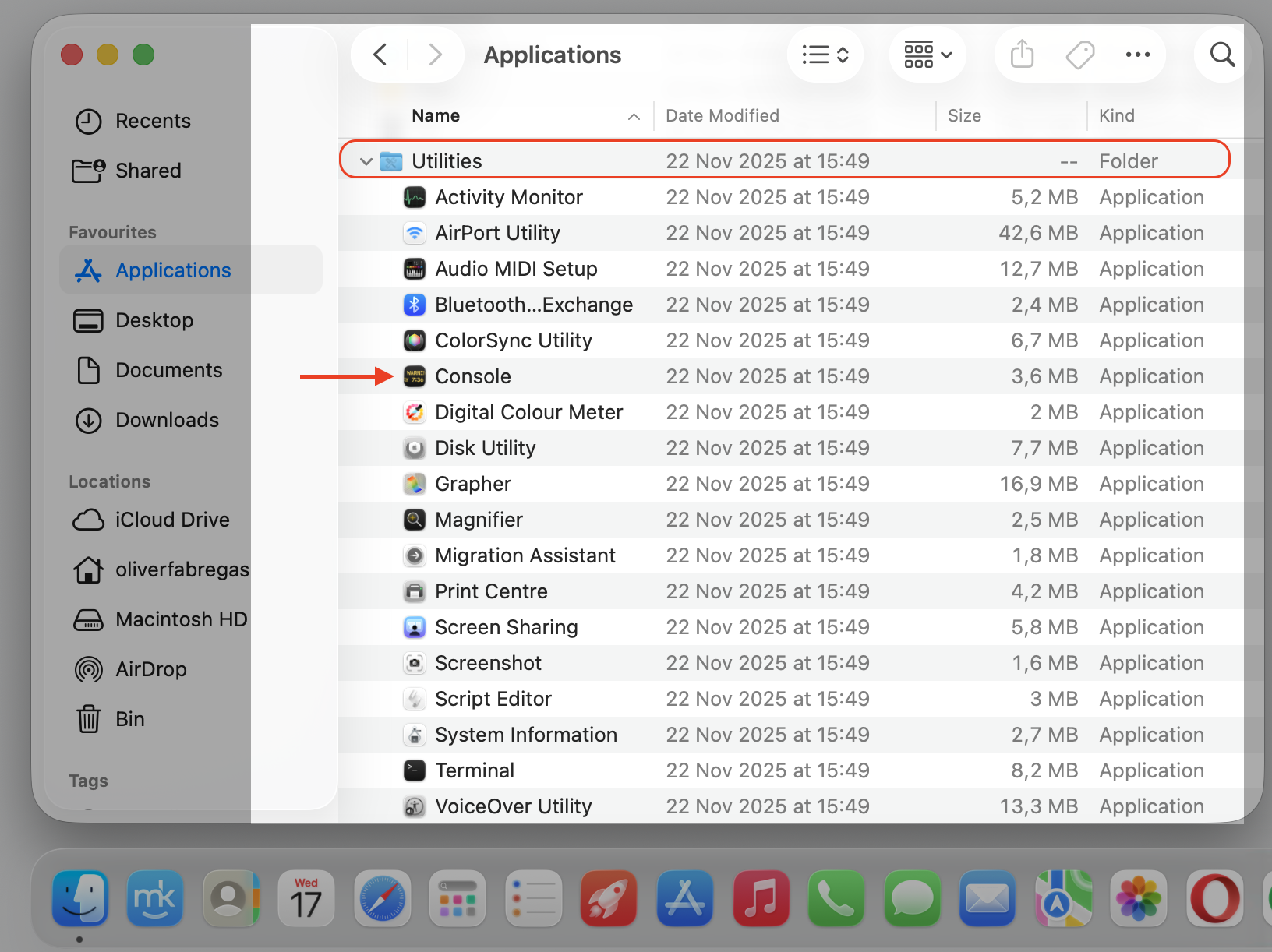Open Maps from the Dock
This screenshot has width=1272, height=952.
(x=1063, y=898)
